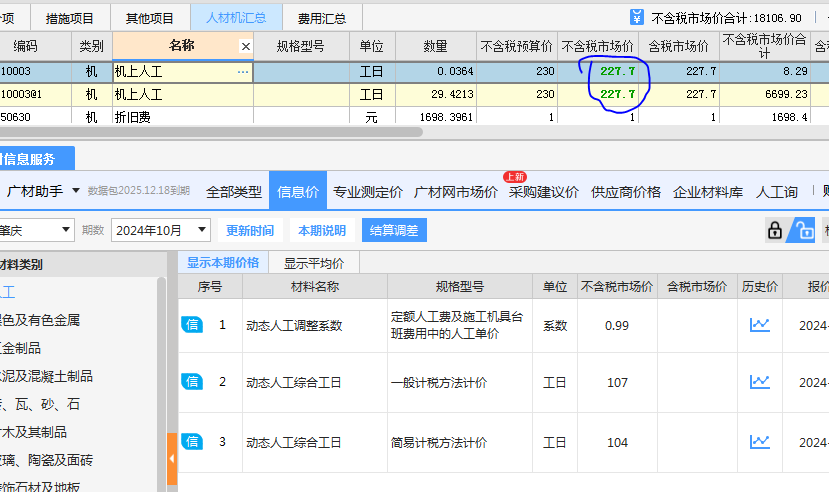Click the blue unlocked lock icon
The image size is (829, 492).
[804, 230]
